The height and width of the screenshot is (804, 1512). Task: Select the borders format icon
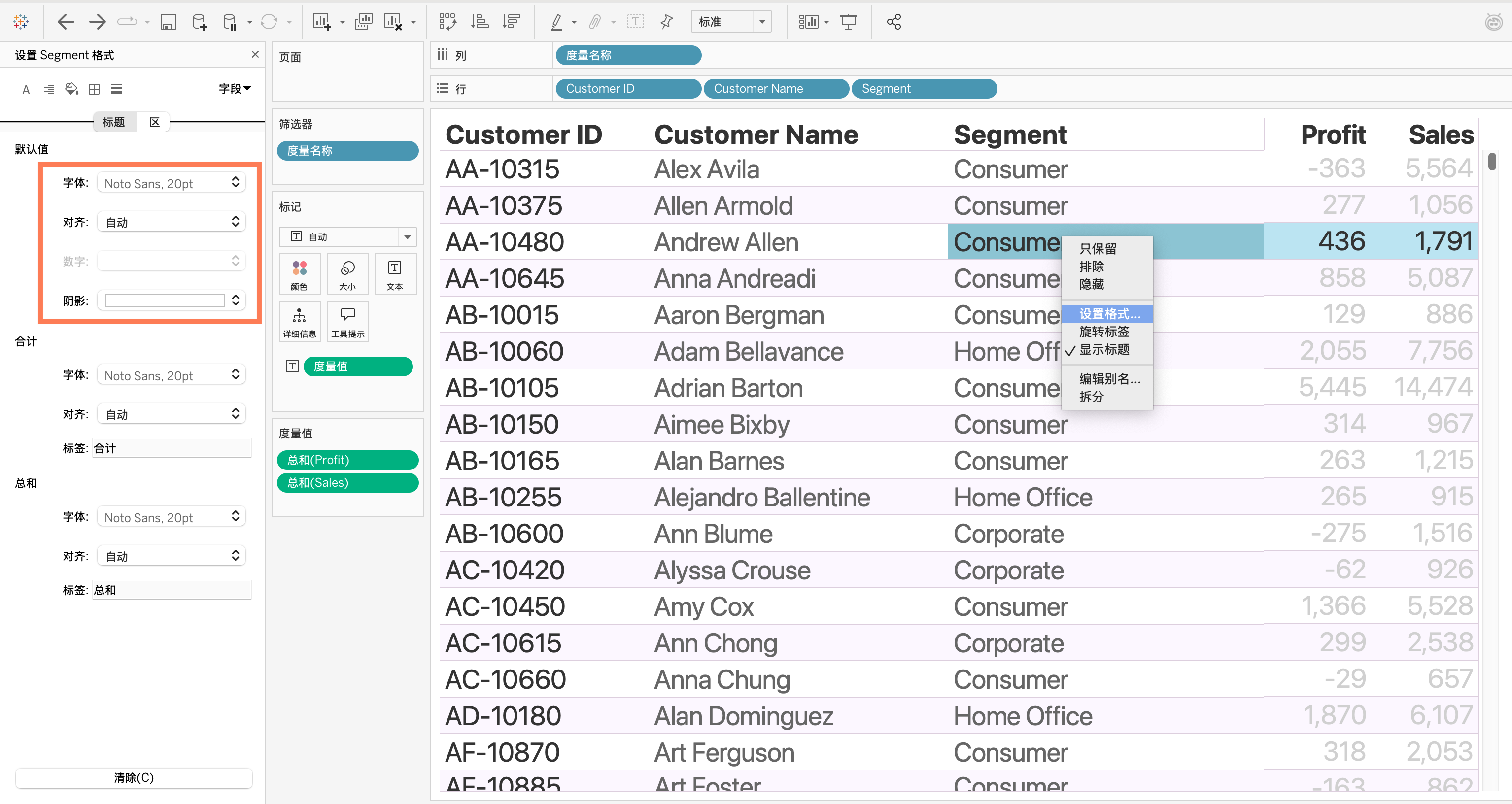point(94,89)
